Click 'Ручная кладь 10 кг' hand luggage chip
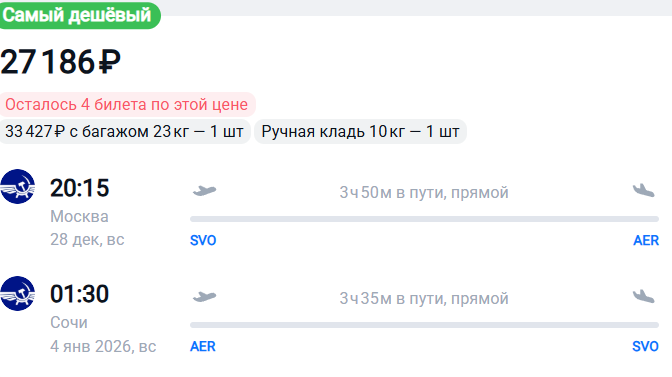 click(360, 132)
